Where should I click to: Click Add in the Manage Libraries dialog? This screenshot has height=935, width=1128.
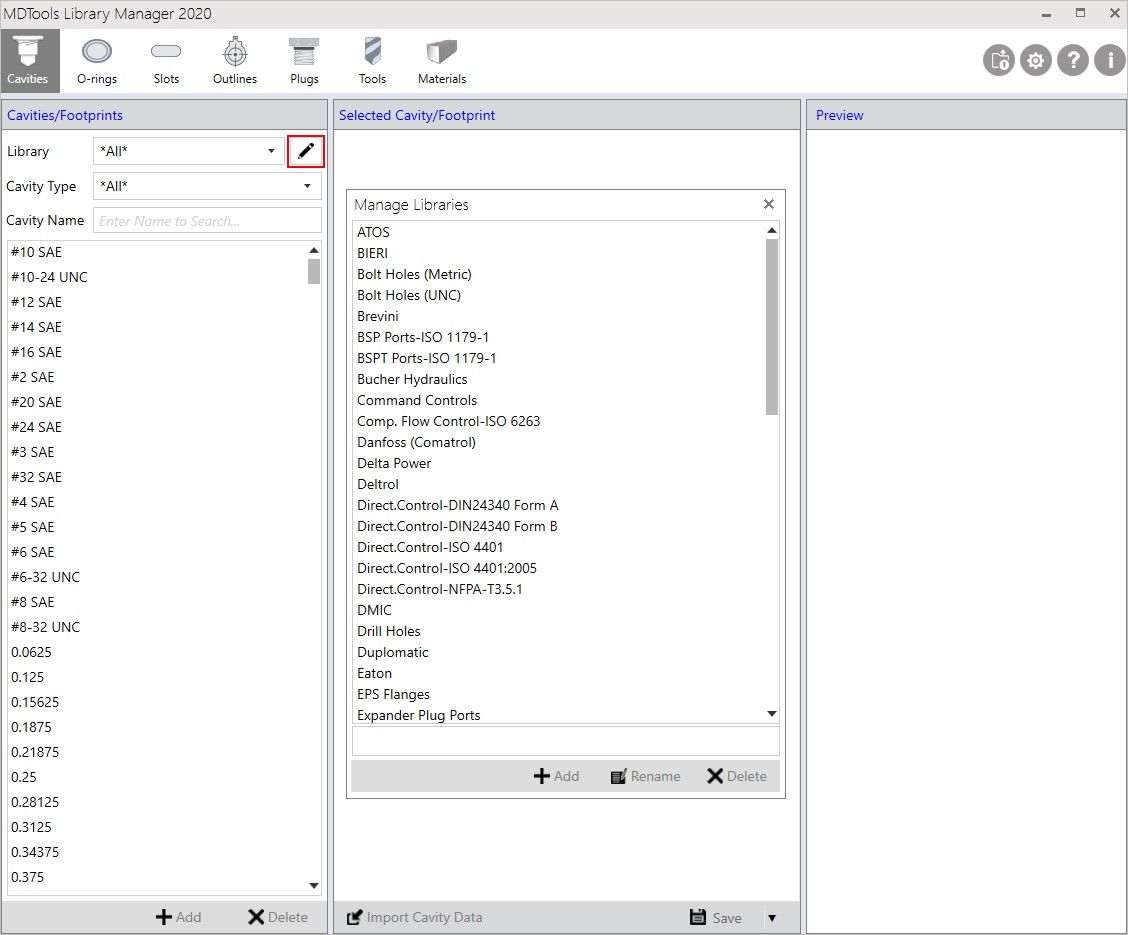[556, 775]
